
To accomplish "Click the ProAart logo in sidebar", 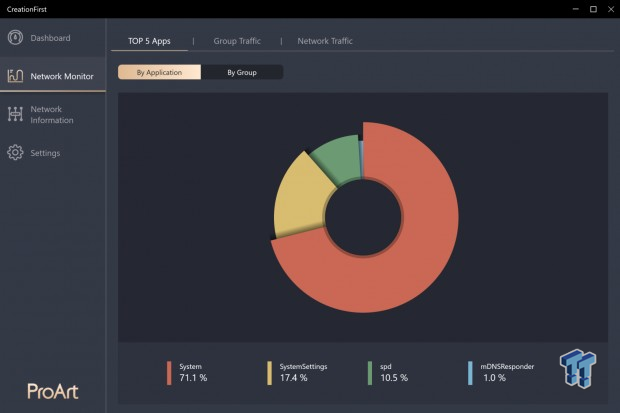I will (53, 391).
